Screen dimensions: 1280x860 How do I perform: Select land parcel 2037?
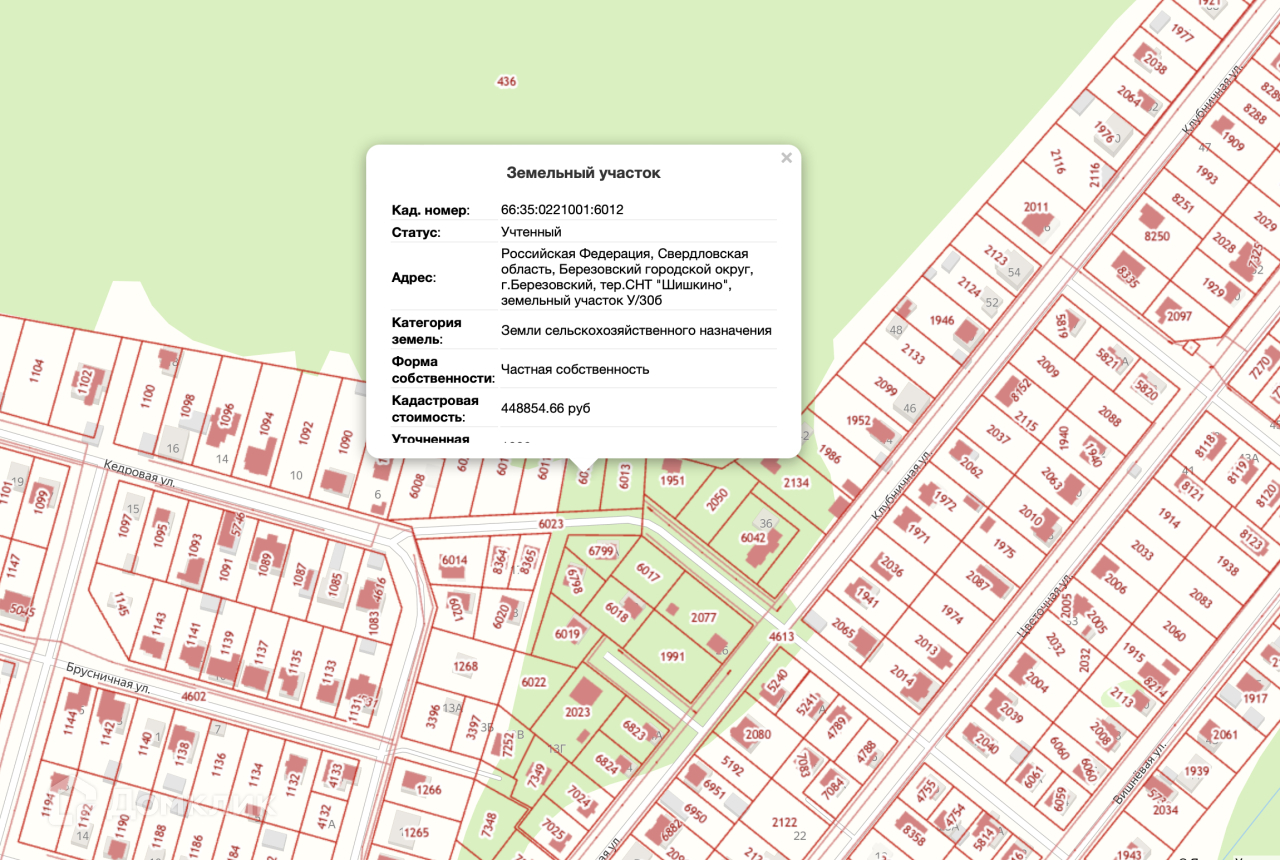pyautogui.click(x=998, y=435)
